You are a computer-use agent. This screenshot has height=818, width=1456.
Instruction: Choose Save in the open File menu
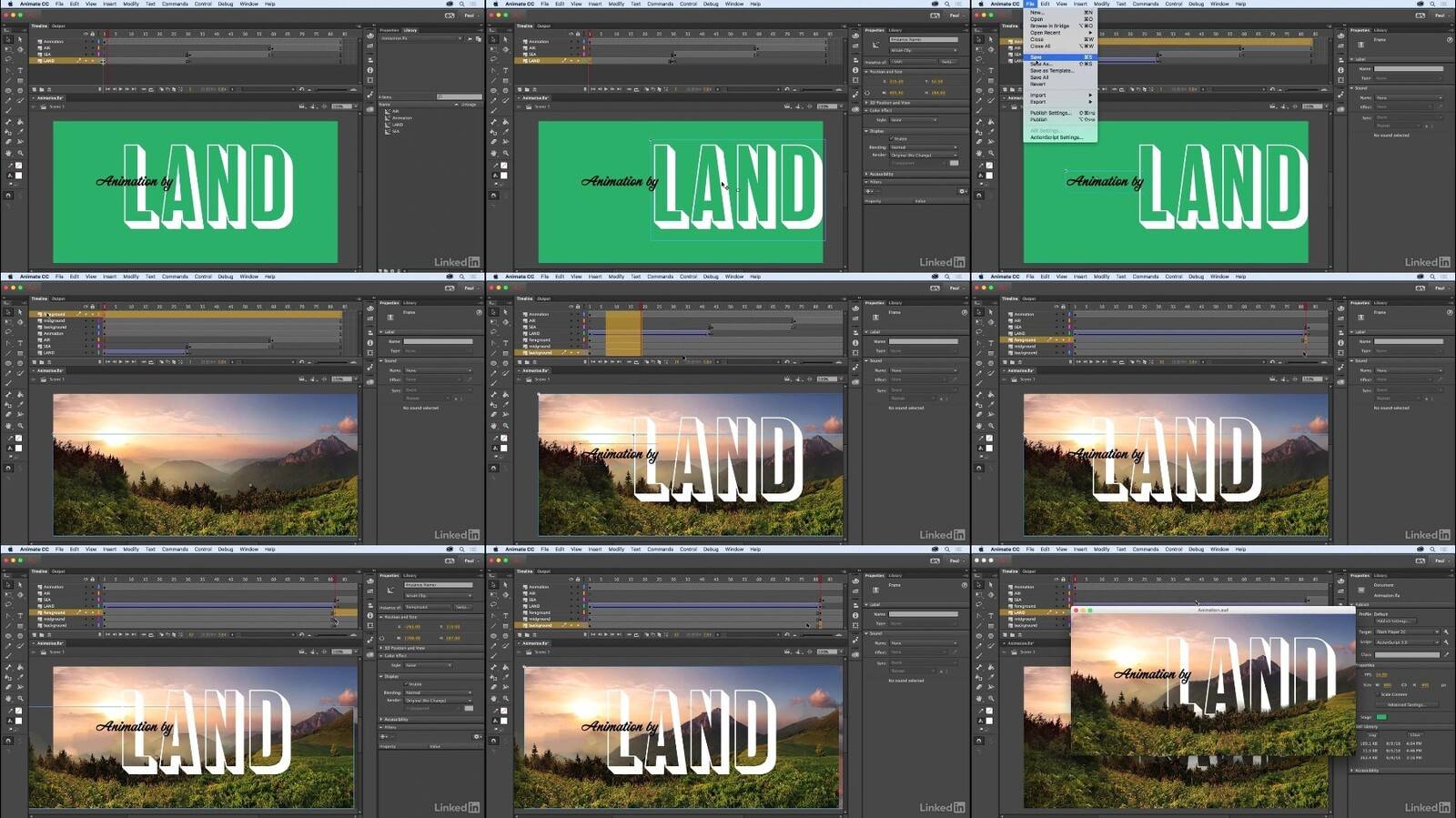(x=1061, y=57)
